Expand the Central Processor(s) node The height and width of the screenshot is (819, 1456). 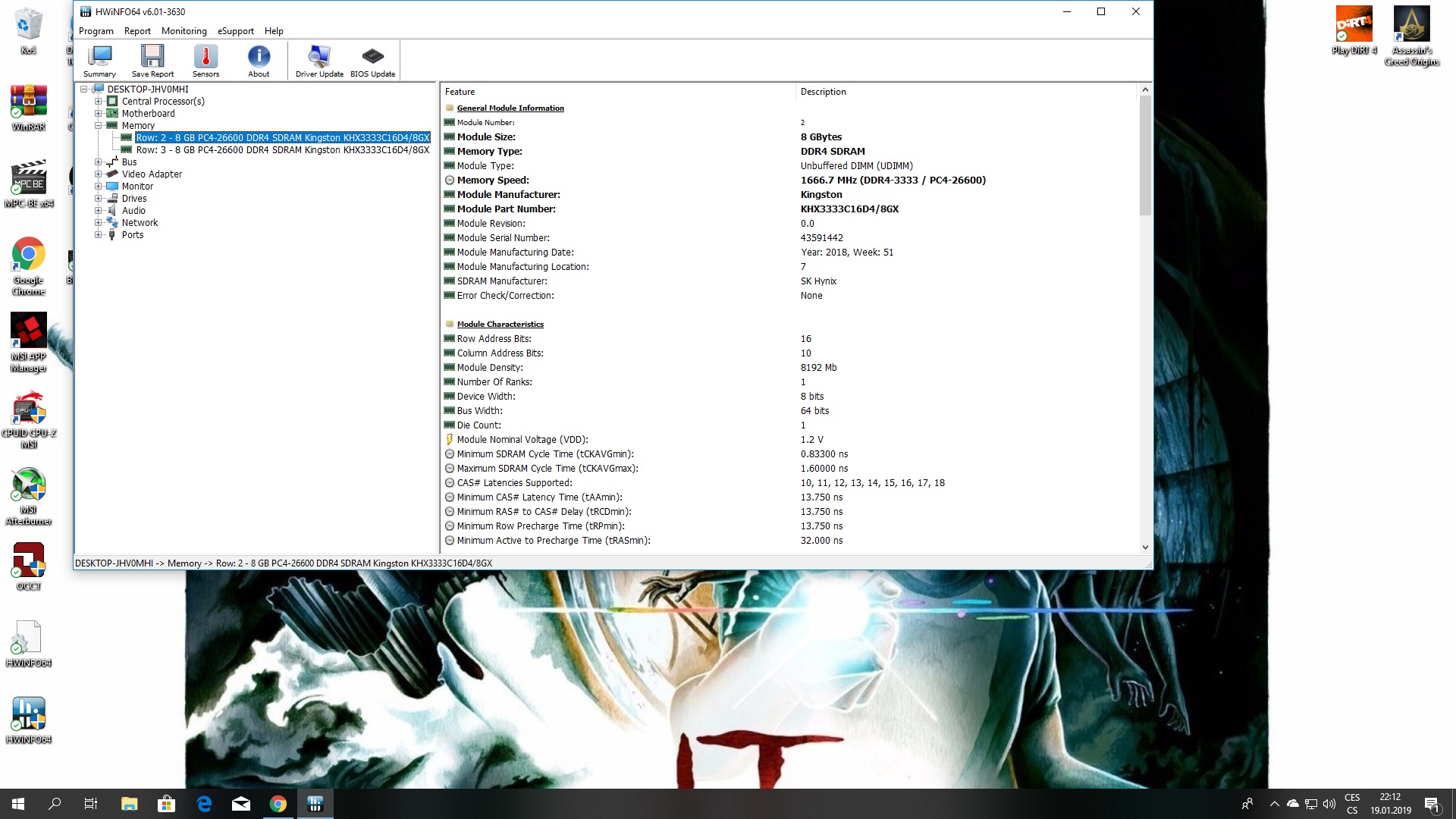click(98, 102)
